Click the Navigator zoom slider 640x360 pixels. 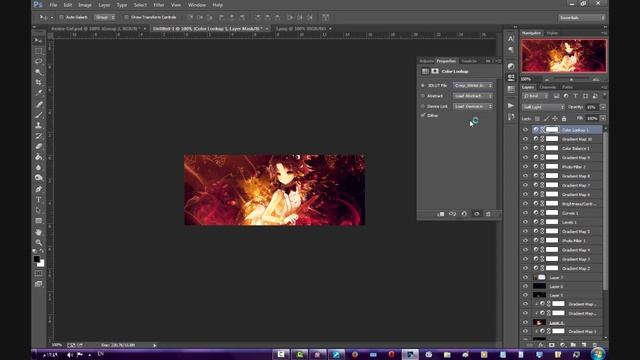(571, 79)
